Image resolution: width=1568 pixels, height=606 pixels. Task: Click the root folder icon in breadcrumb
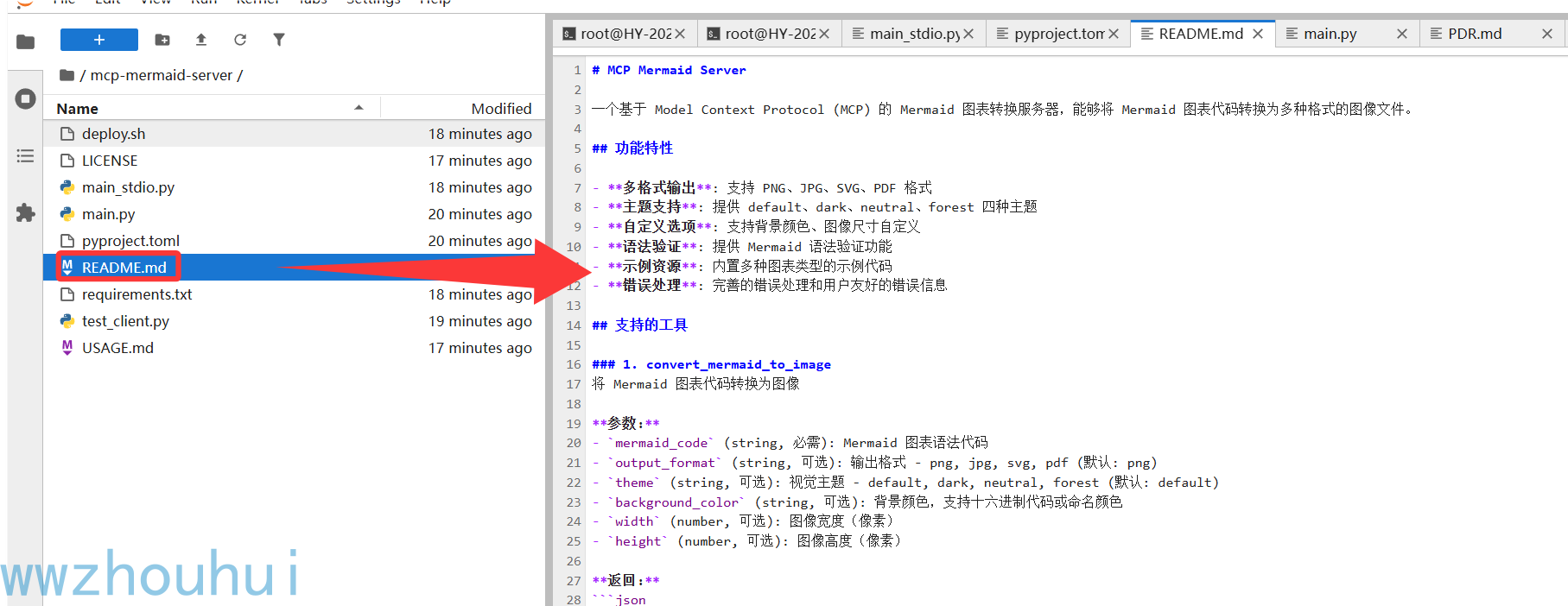[x=67, y=75]
